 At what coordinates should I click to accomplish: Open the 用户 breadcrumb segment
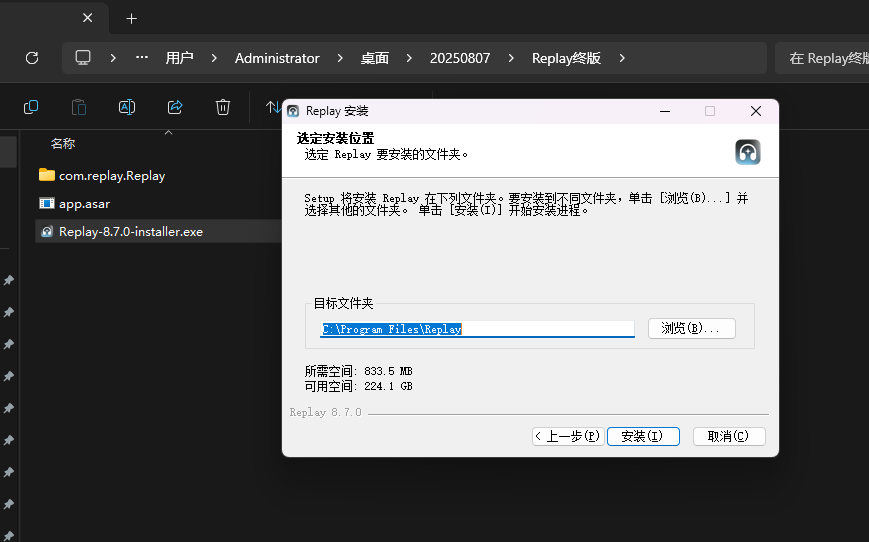[x=179, y=58]
